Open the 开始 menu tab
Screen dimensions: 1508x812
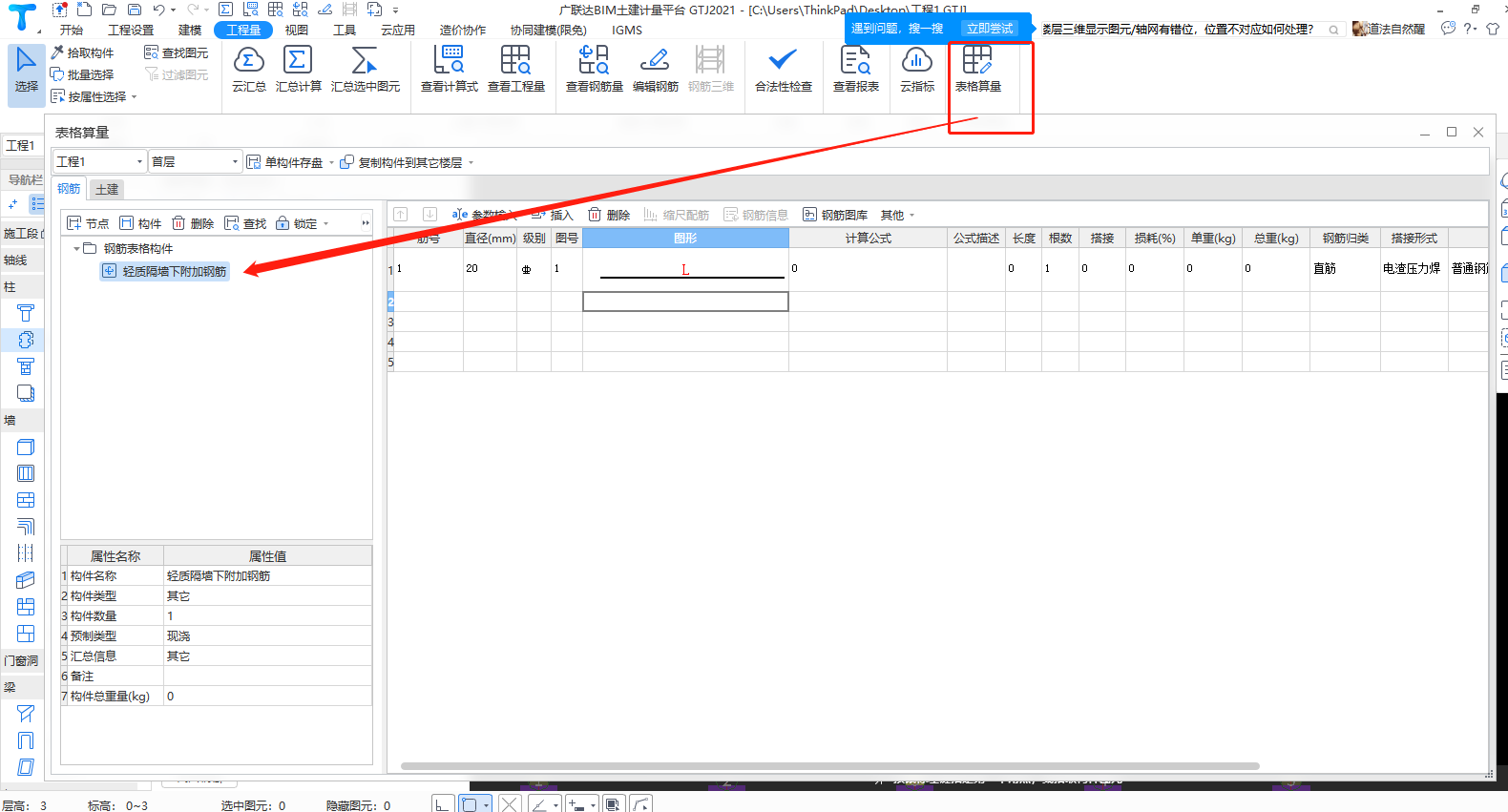coord(72,30)
